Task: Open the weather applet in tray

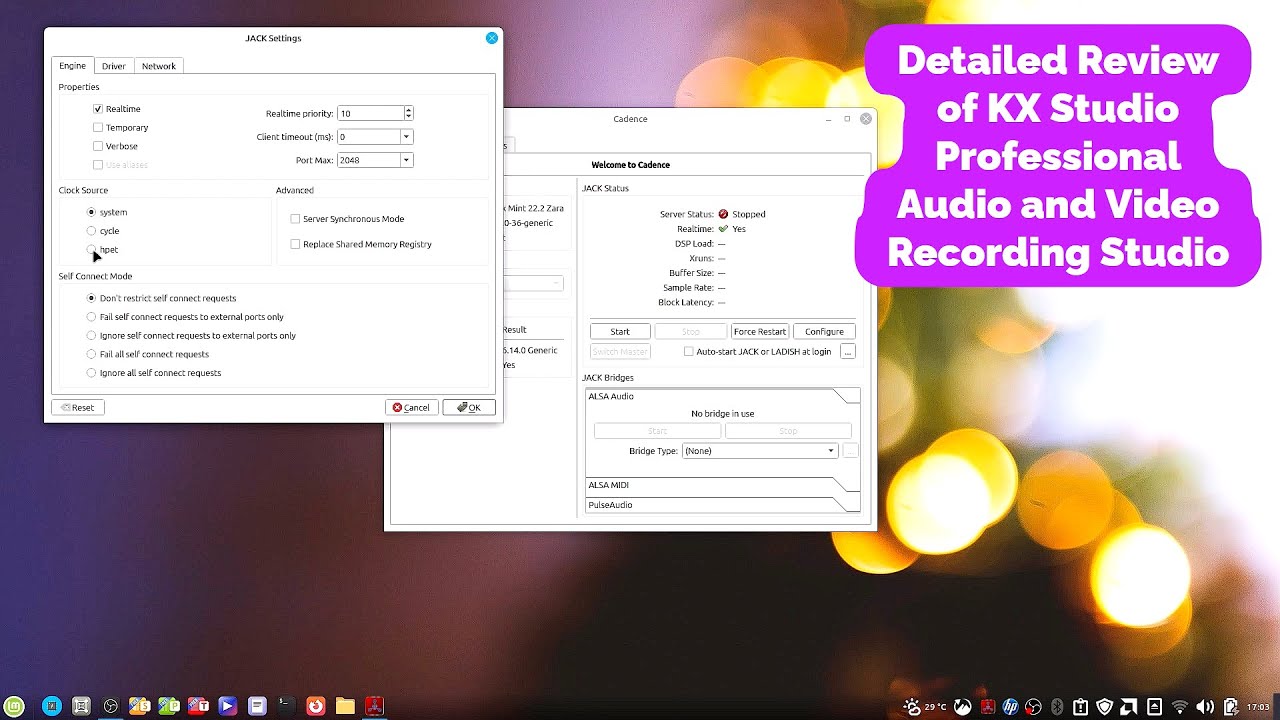Action: point(925,706)
